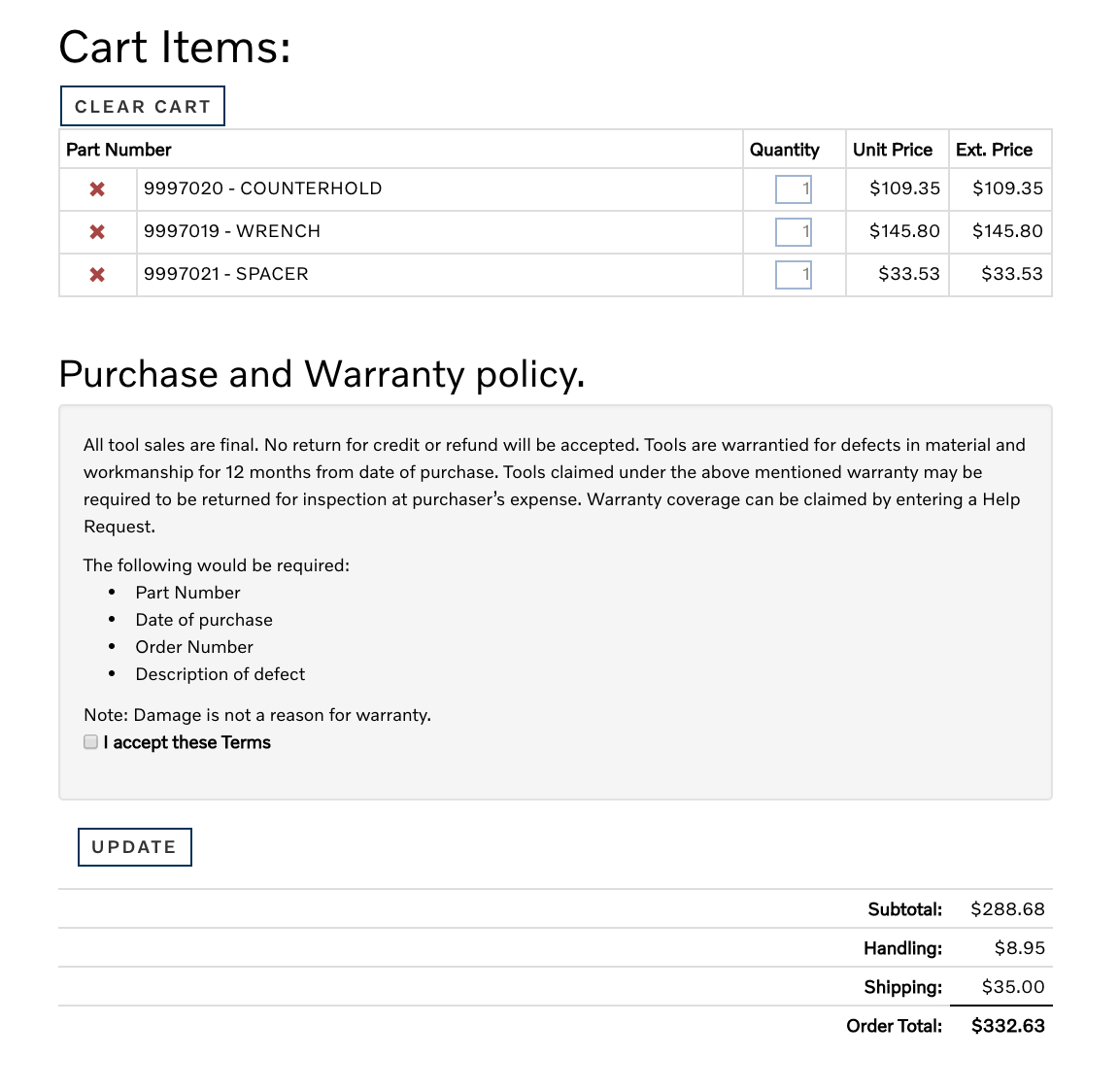
Task: Delete the WRENCH row via its red X
Action: coord(97,232)
